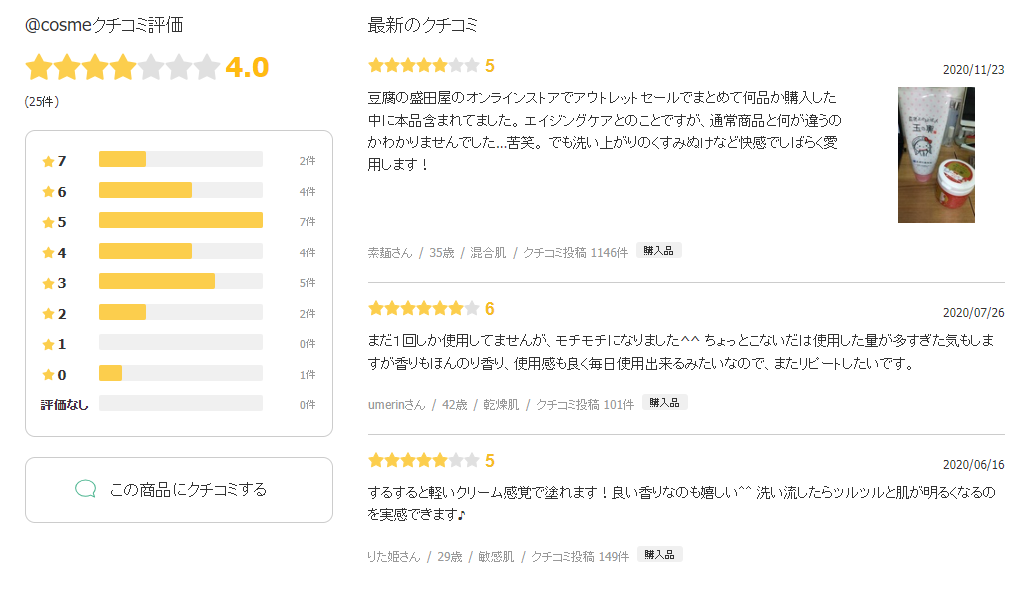Click 購入品 badge on 素麺さん review

point(658,251)
